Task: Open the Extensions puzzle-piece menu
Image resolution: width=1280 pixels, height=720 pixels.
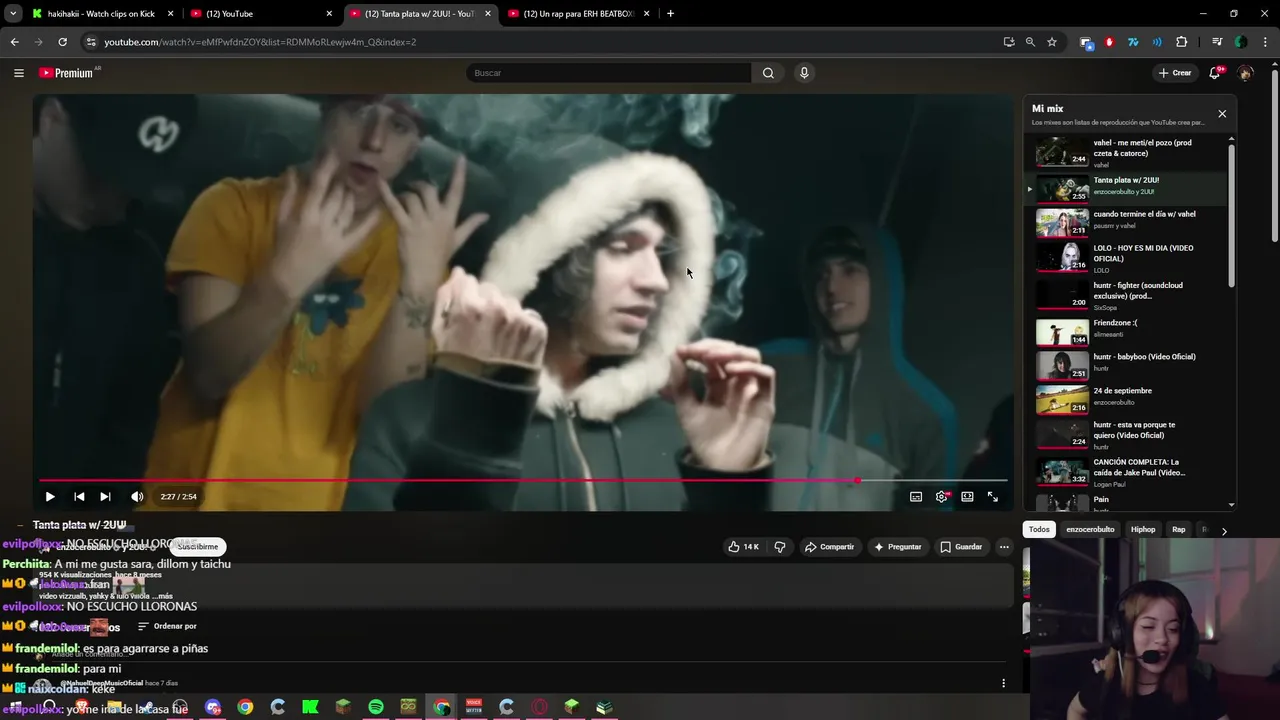Action: pos(1181,42)
